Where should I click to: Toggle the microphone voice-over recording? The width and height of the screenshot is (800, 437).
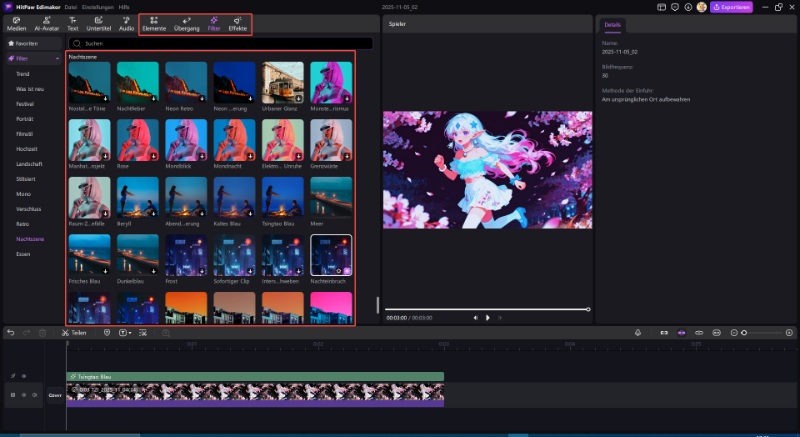click(638, 332)
